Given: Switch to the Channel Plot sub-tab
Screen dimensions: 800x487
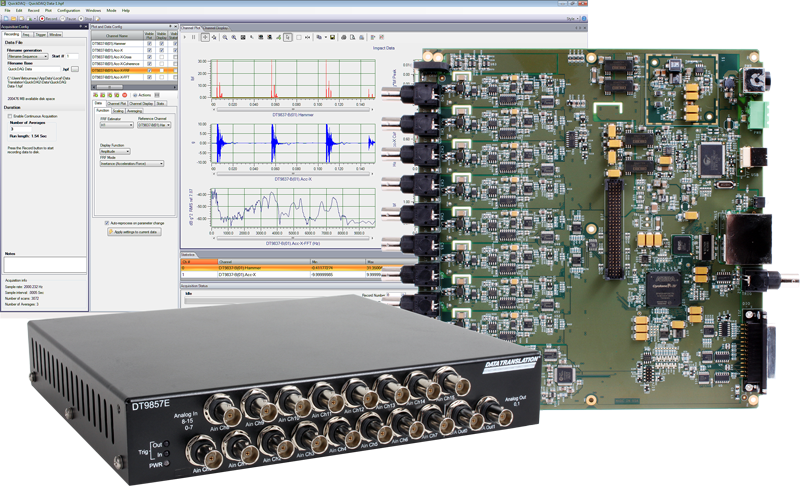Looking at the screenshot, I should pos(116,104).
